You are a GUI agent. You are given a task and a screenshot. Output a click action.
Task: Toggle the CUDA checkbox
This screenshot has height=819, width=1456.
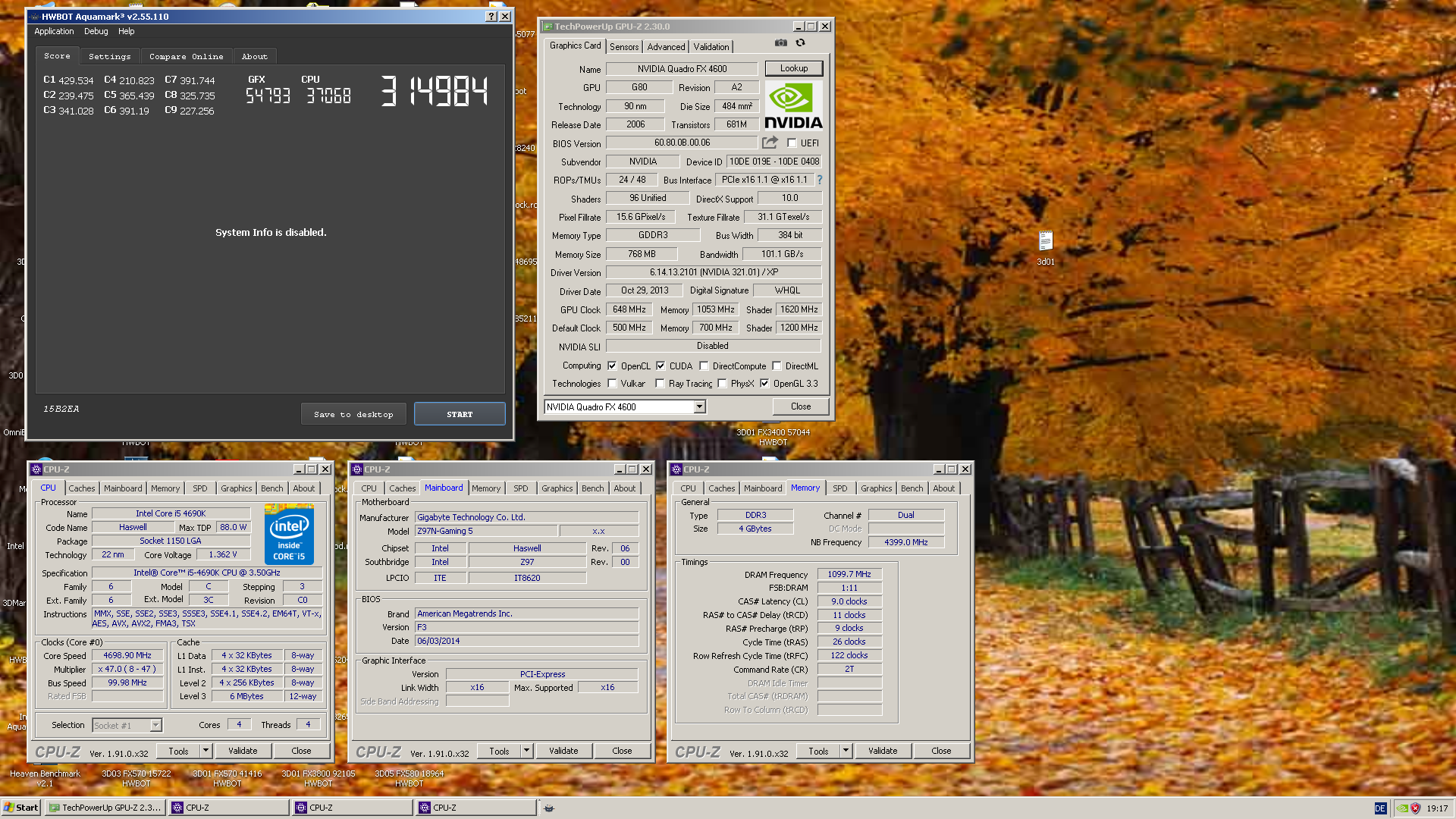click(x=661, y=366)
